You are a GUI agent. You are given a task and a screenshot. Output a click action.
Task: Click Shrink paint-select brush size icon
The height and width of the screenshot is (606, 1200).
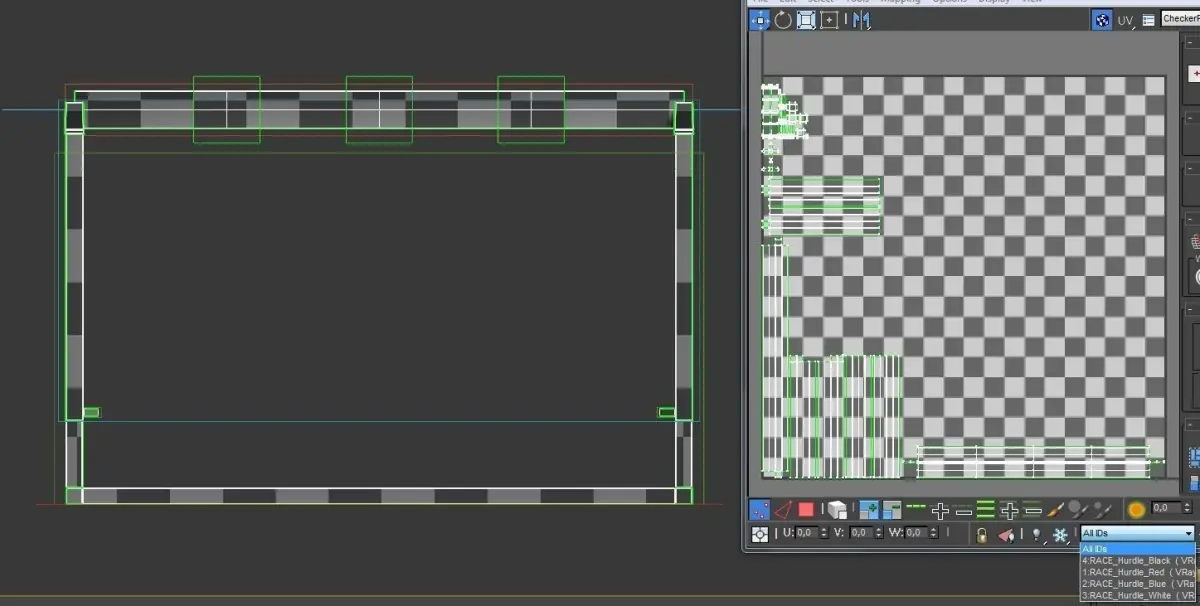tap(1101, 510)
